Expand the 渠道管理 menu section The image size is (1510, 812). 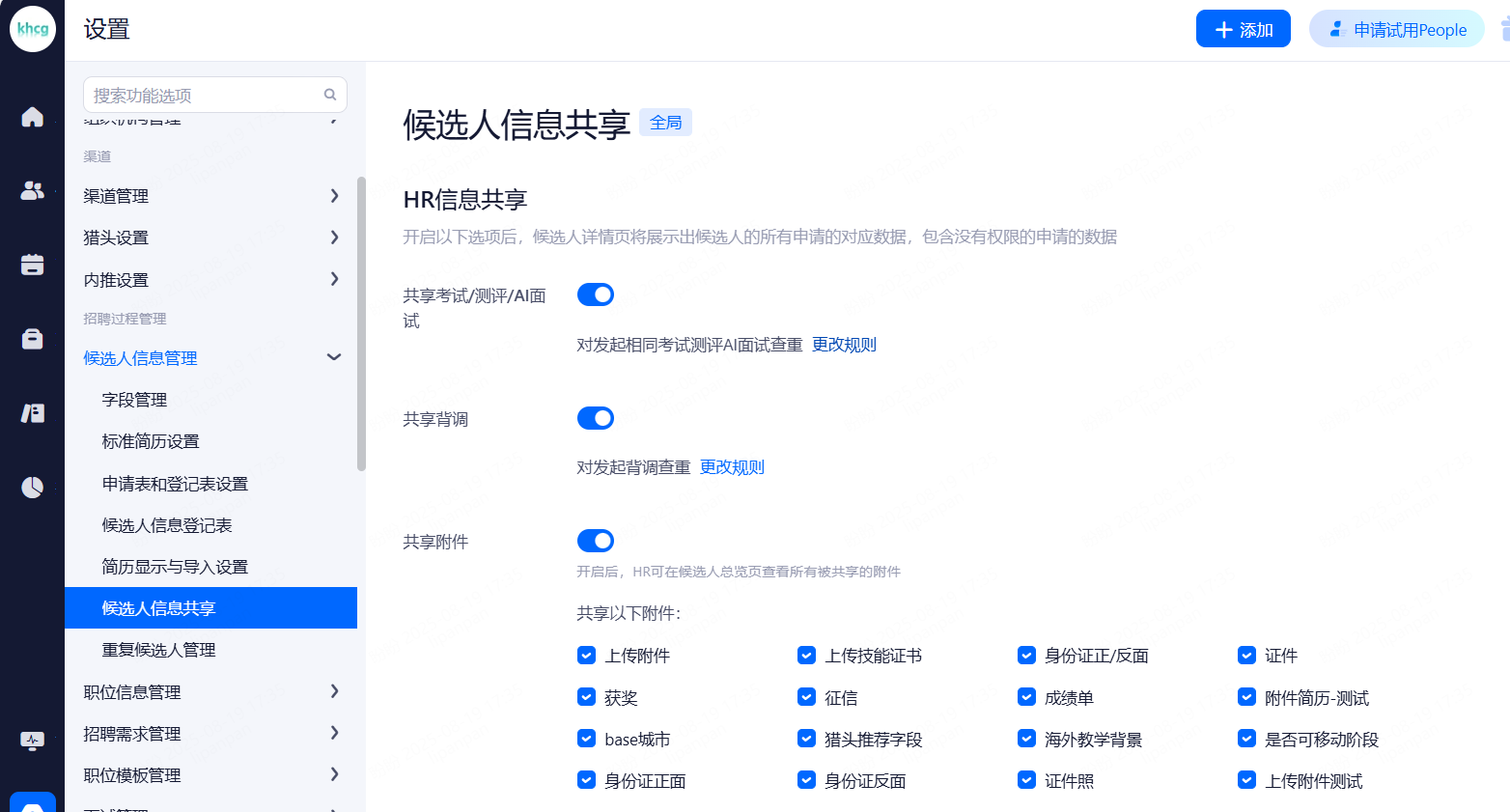210,196
